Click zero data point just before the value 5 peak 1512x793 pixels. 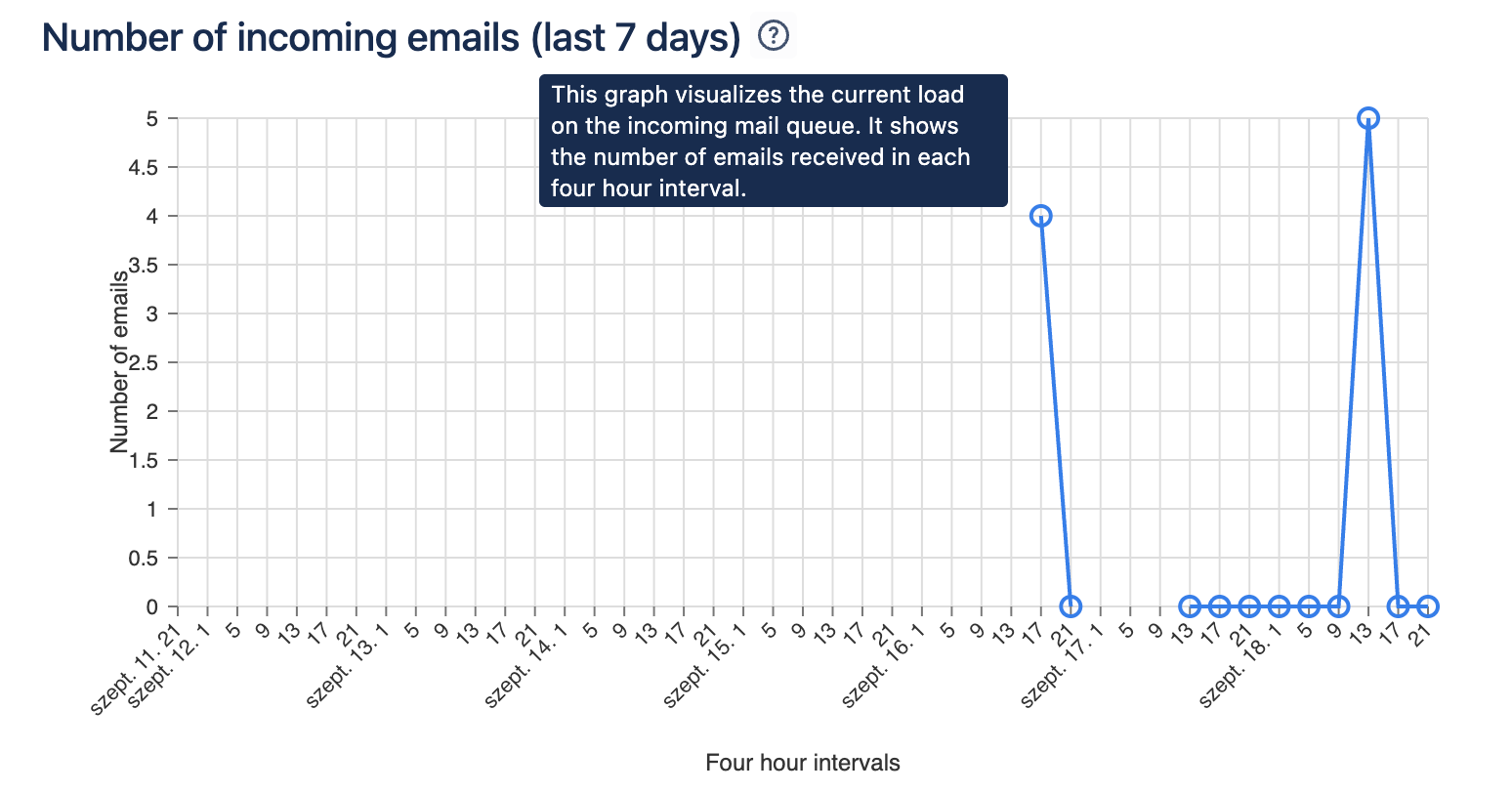pyautogui.click(x=1339, y=606)
